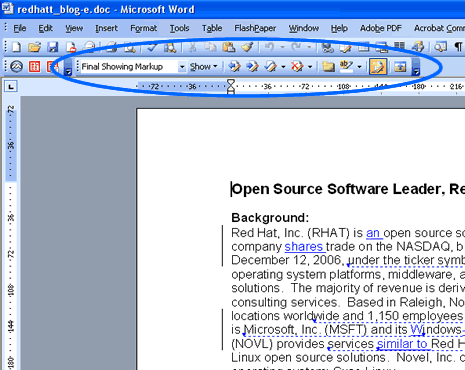Screen dimensions: 465x370
Task: Open a file with the folder icon
Action: 34,47
